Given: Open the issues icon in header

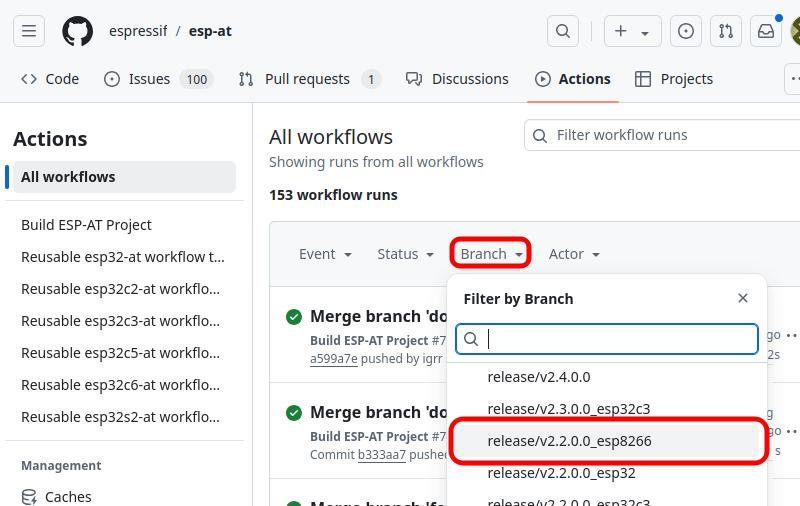Looking at the screenshot, I should [686, 31].
